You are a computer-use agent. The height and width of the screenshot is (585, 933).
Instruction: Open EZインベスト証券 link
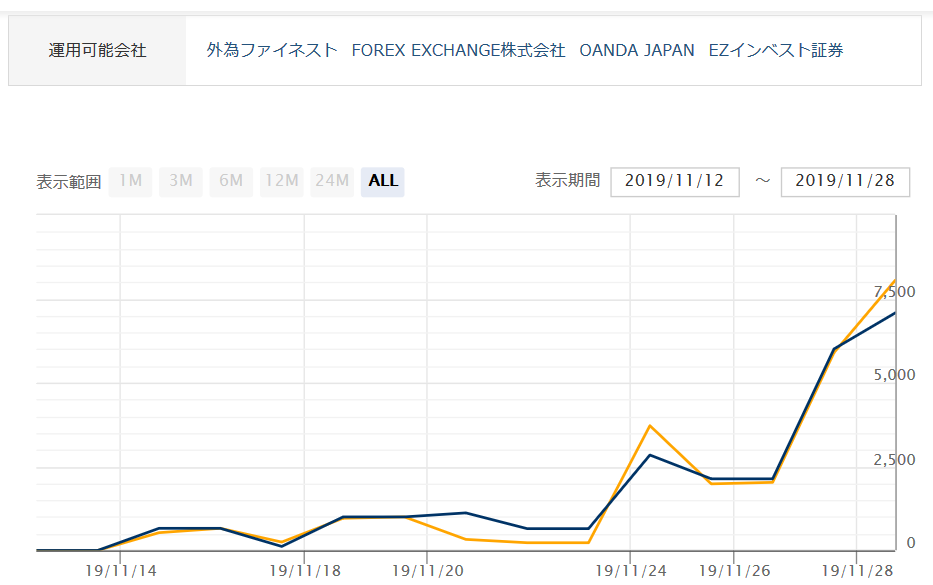point(775,50)
